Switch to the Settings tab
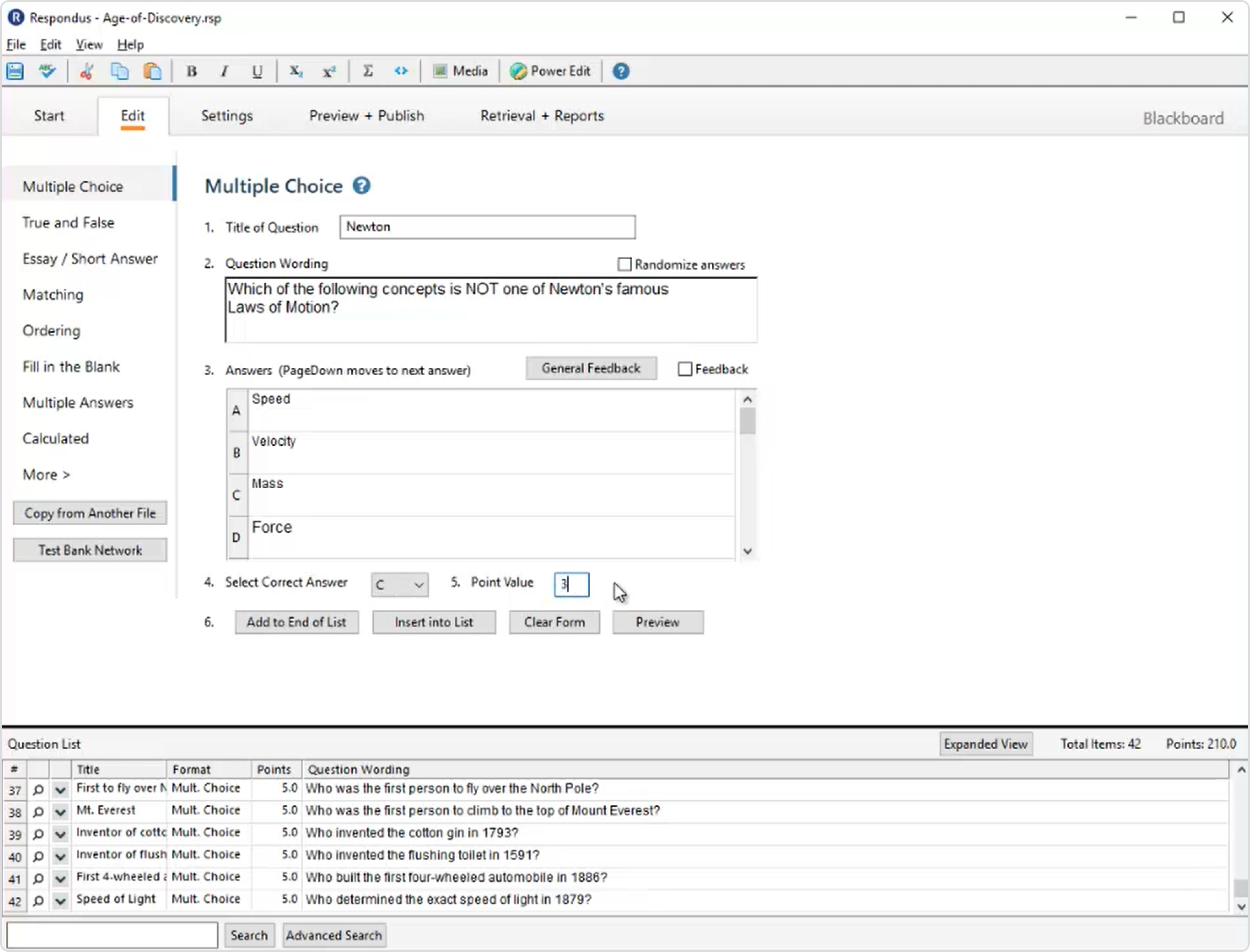The height and width of the screenshot is (952, 1250). [x=226, y=115]
